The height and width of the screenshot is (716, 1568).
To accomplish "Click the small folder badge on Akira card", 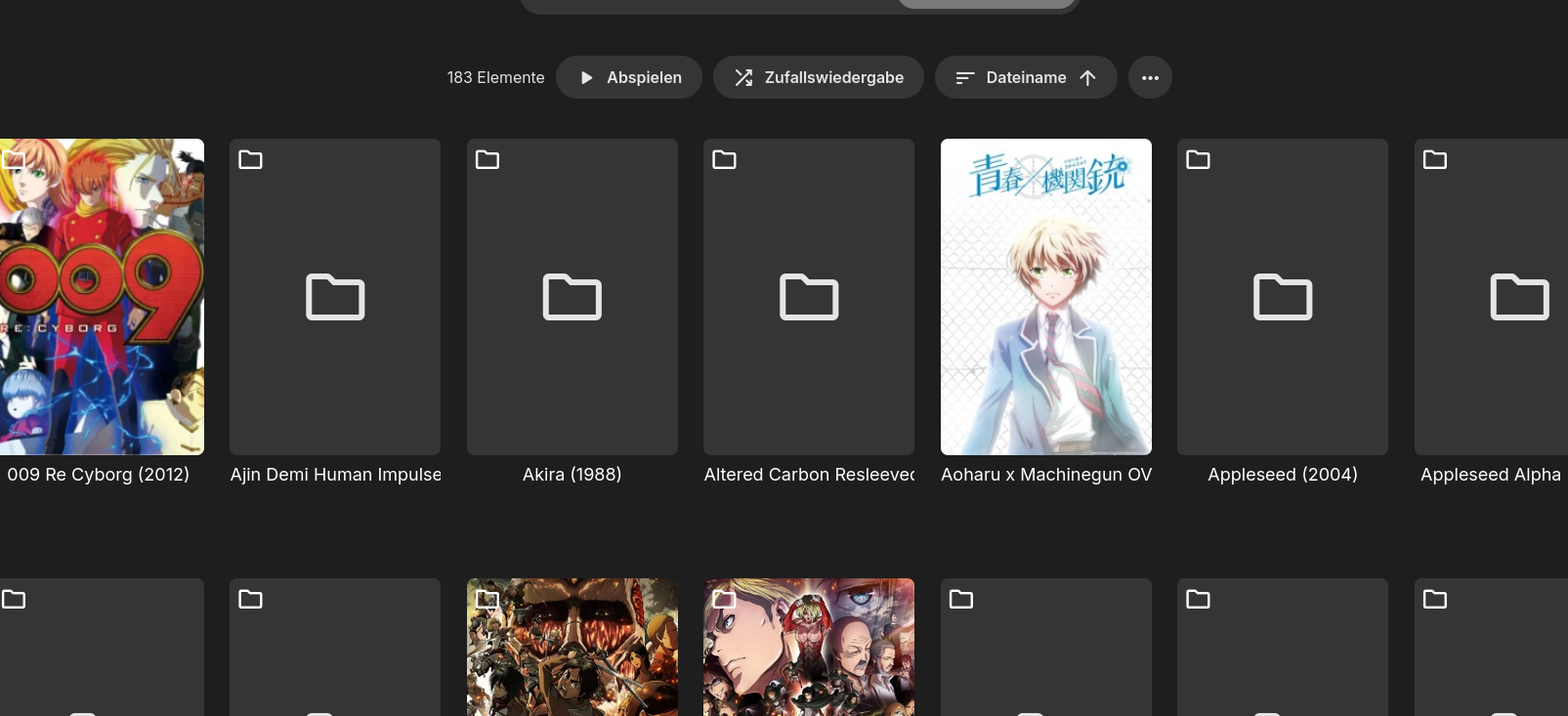I will tap(487, 159).
